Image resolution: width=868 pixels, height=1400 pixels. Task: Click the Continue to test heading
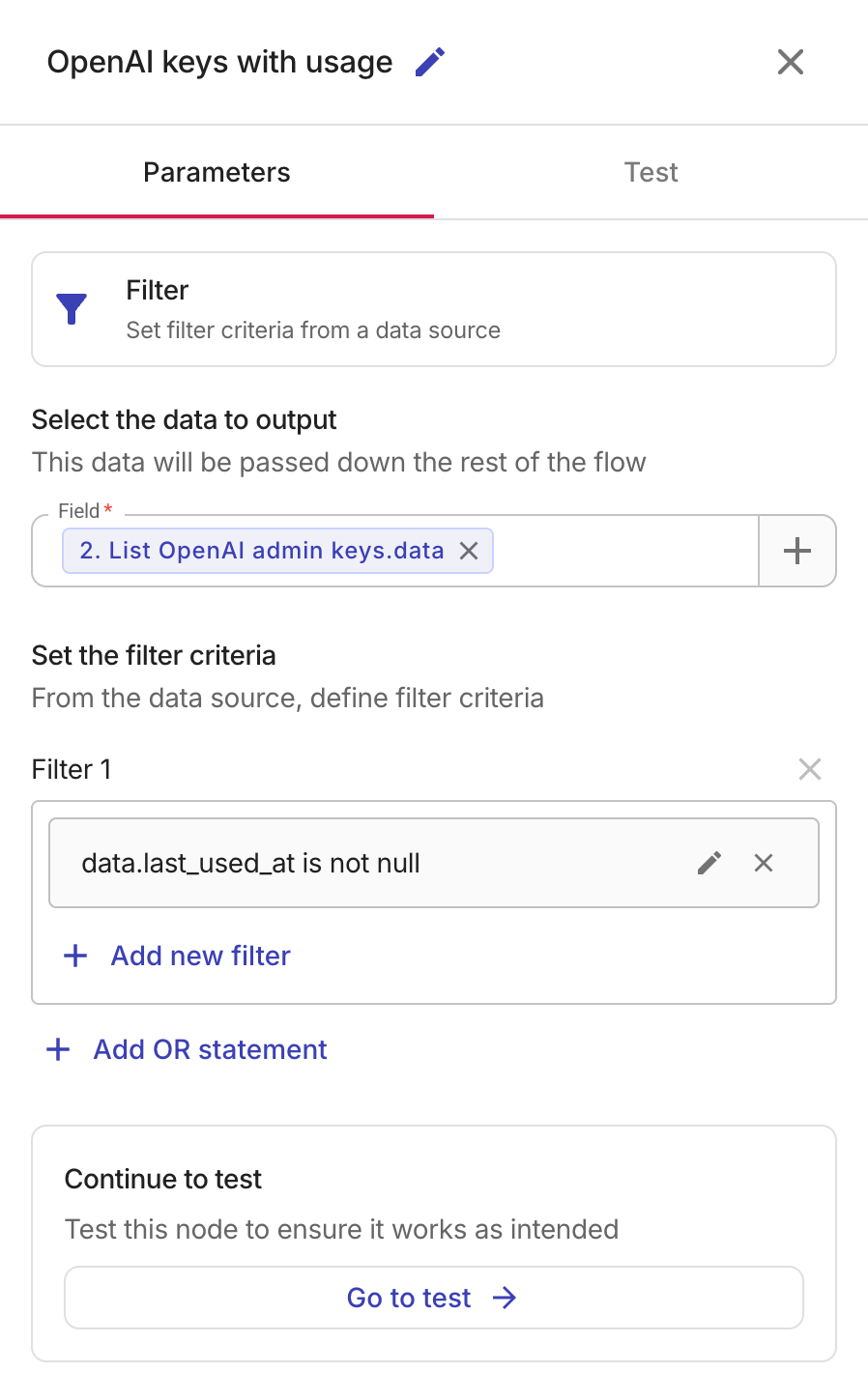click(163, 1179)
